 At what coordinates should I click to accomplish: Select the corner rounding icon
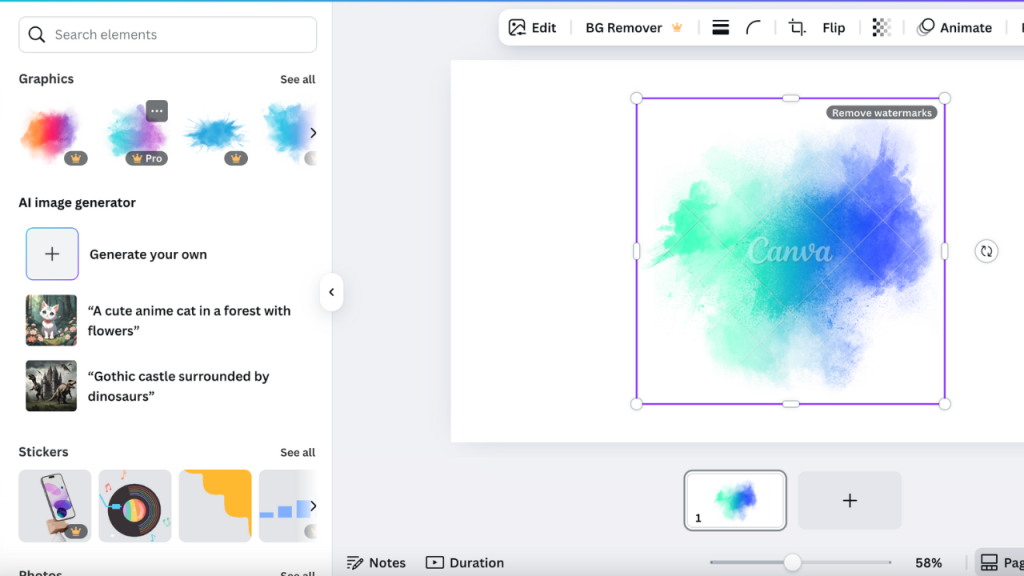[753, 27]
